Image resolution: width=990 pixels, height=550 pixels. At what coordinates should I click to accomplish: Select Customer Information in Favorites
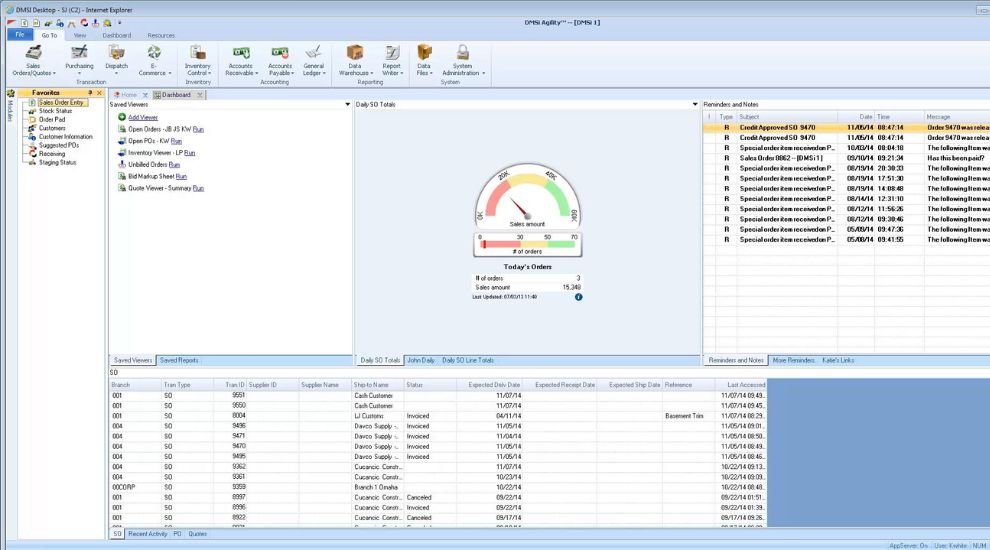pos(65,136)
